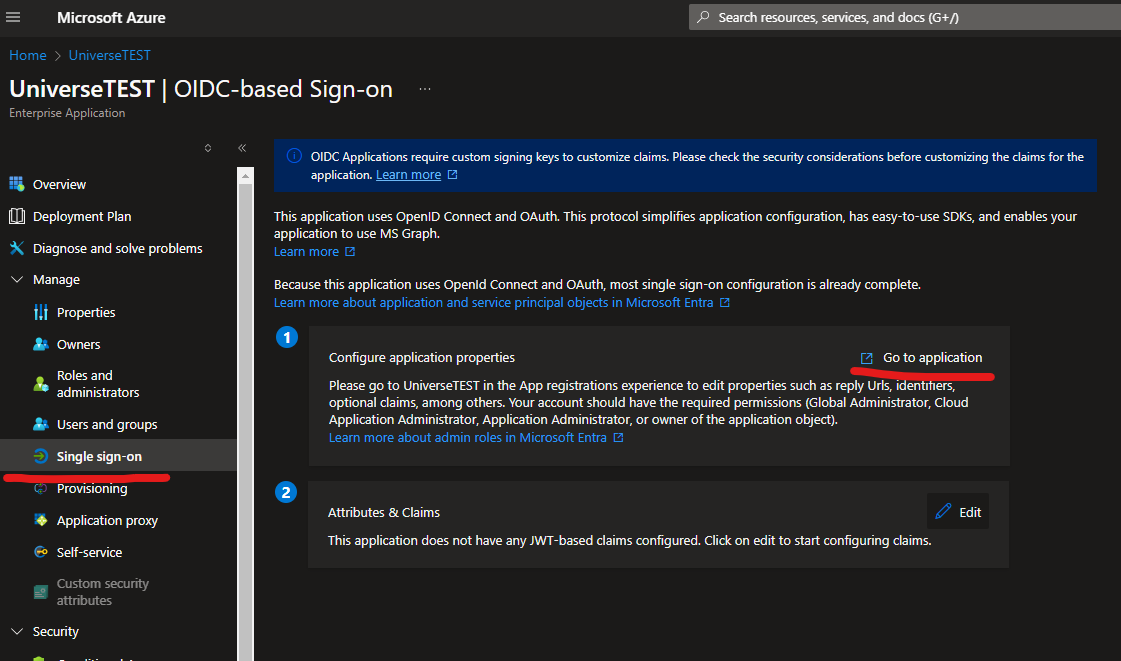This screenshot has height=661, width=1121.
Task: Click the Diagnose and solve problems wrench icon
Action: tap(16, 248)
